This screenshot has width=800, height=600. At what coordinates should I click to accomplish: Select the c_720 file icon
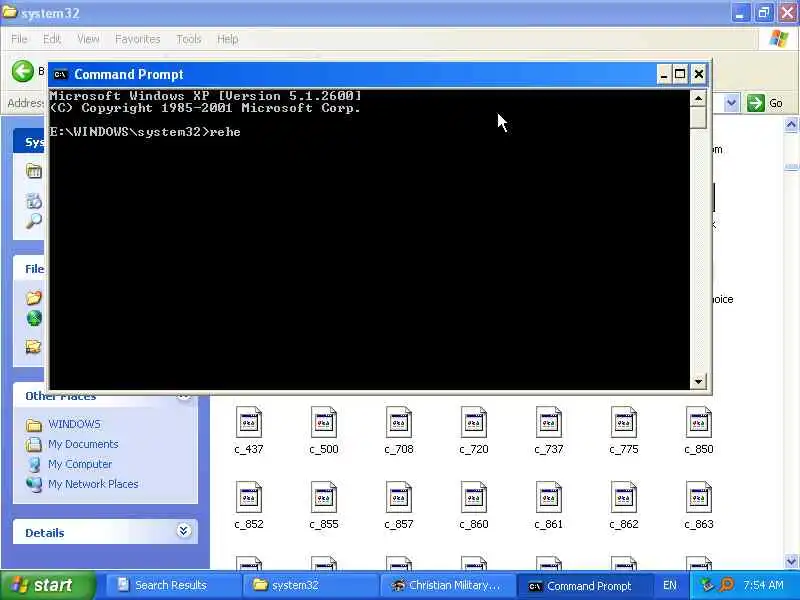474,422
